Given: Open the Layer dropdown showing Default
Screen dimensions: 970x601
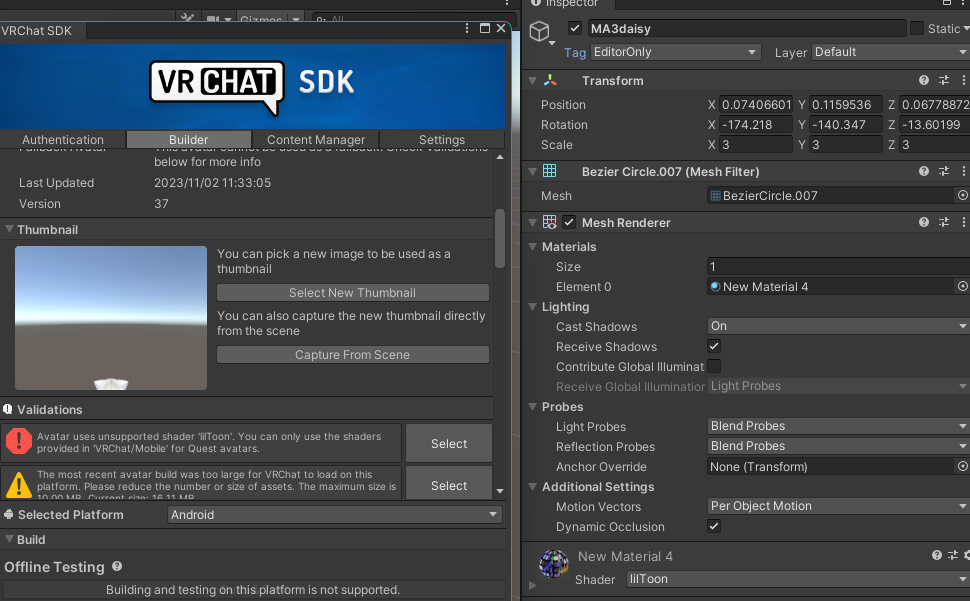Looking at the screenshot, I should (891, 52).
